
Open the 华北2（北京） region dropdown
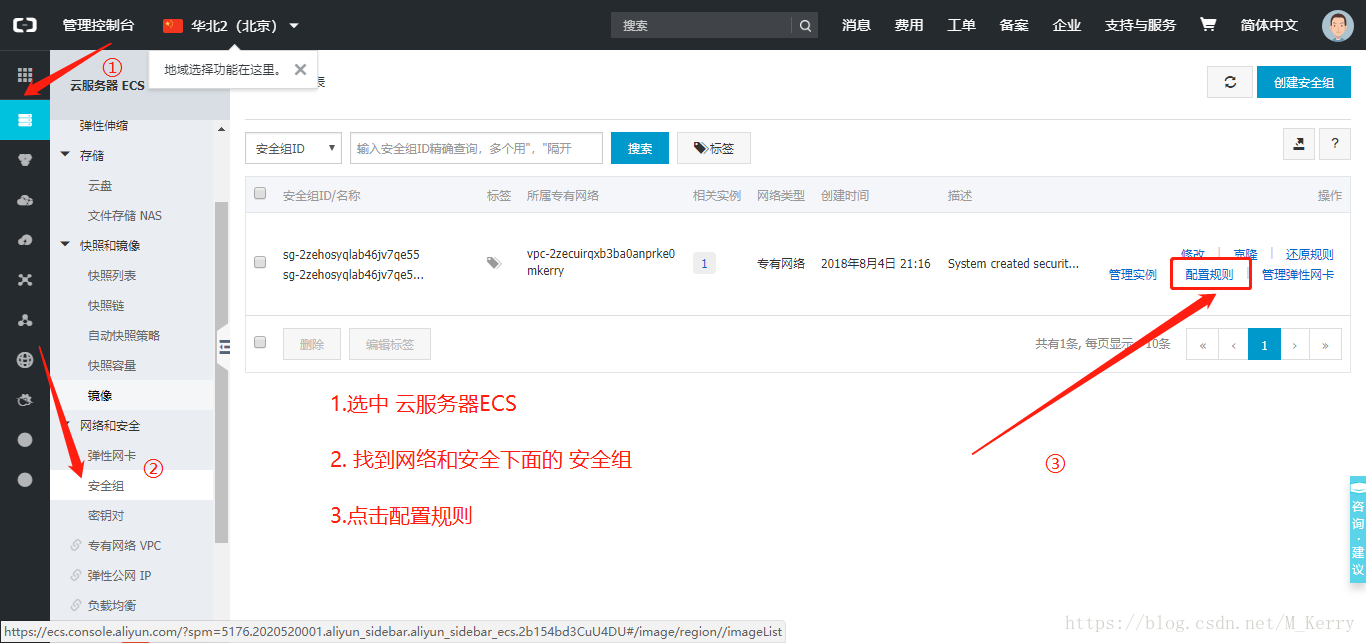coord(231,25)
